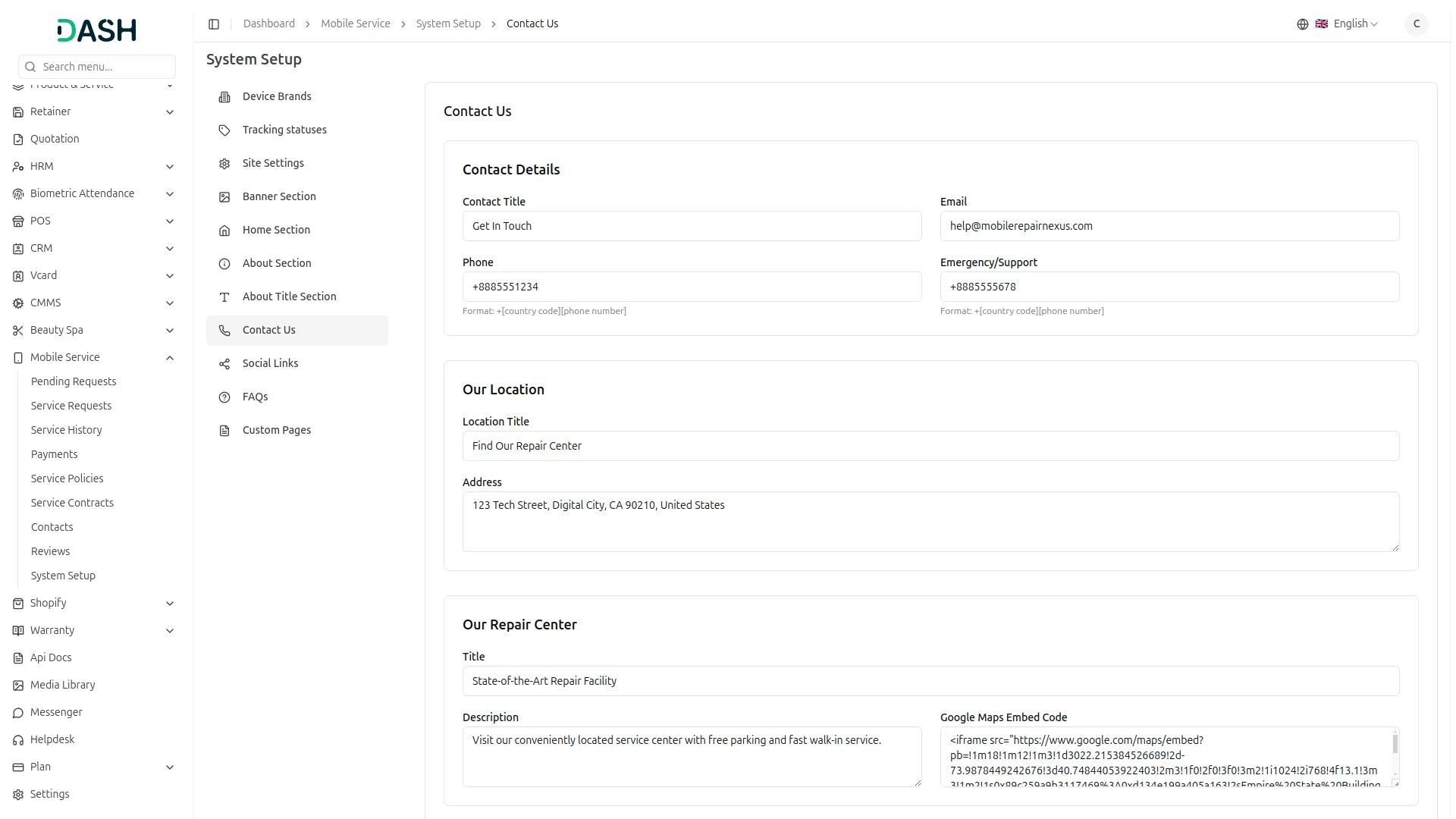Click the FAQs question mark icon
This screenshot has height=819, width=1456.
pos(224,397)
